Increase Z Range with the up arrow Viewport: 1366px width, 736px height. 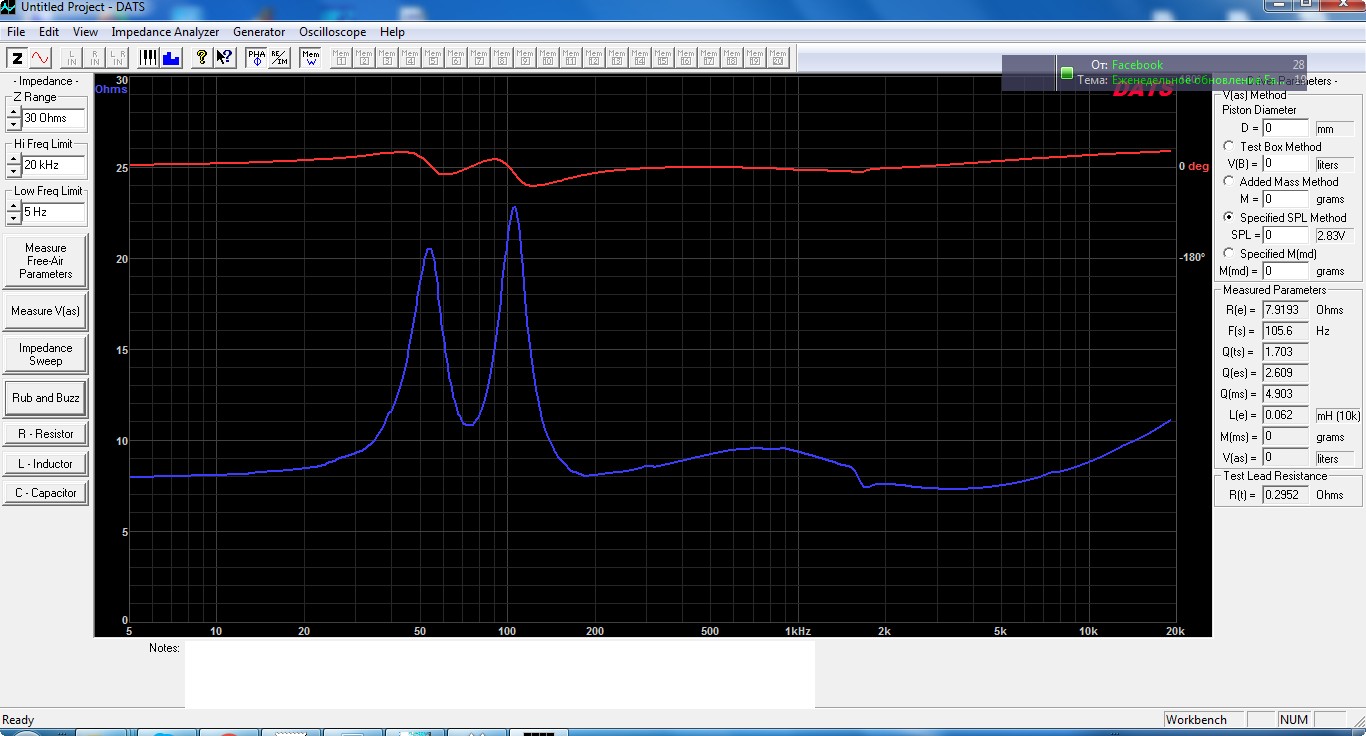[13, 113]
